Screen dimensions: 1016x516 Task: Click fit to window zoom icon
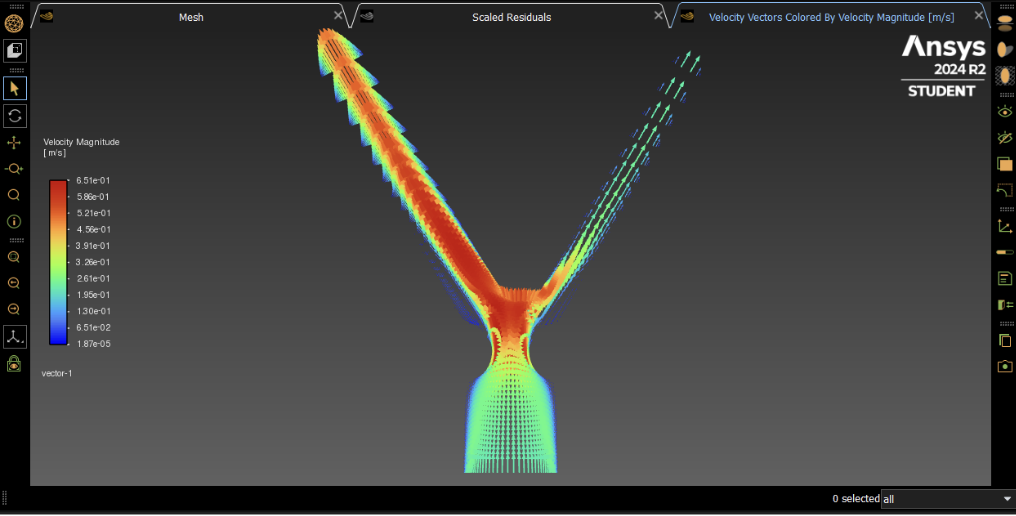point(14,257)
